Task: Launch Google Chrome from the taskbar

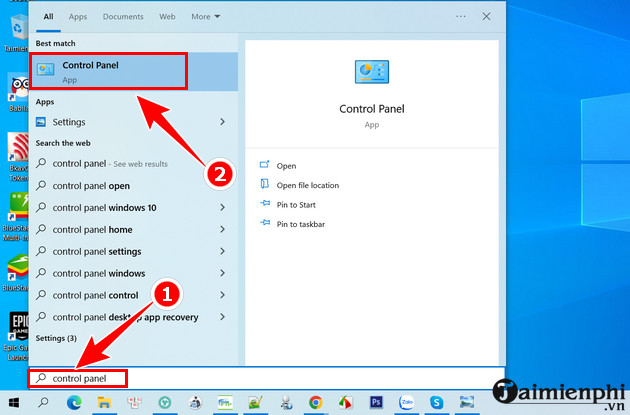Action: tap(316, 402)
